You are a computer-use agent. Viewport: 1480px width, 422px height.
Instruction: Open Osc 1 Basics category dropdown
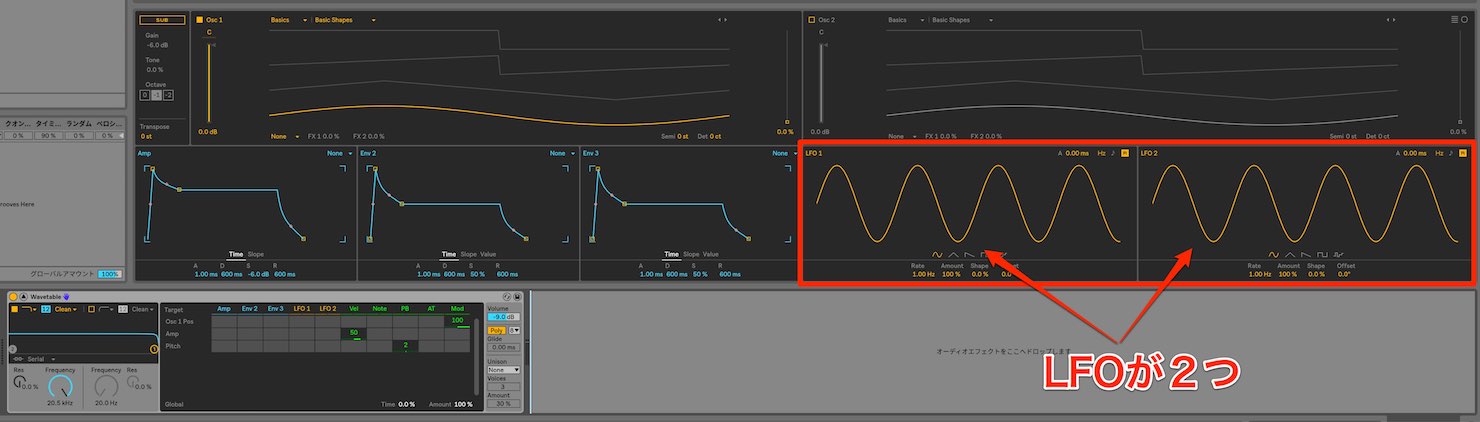pyautogui.click(x=289, y=20)
